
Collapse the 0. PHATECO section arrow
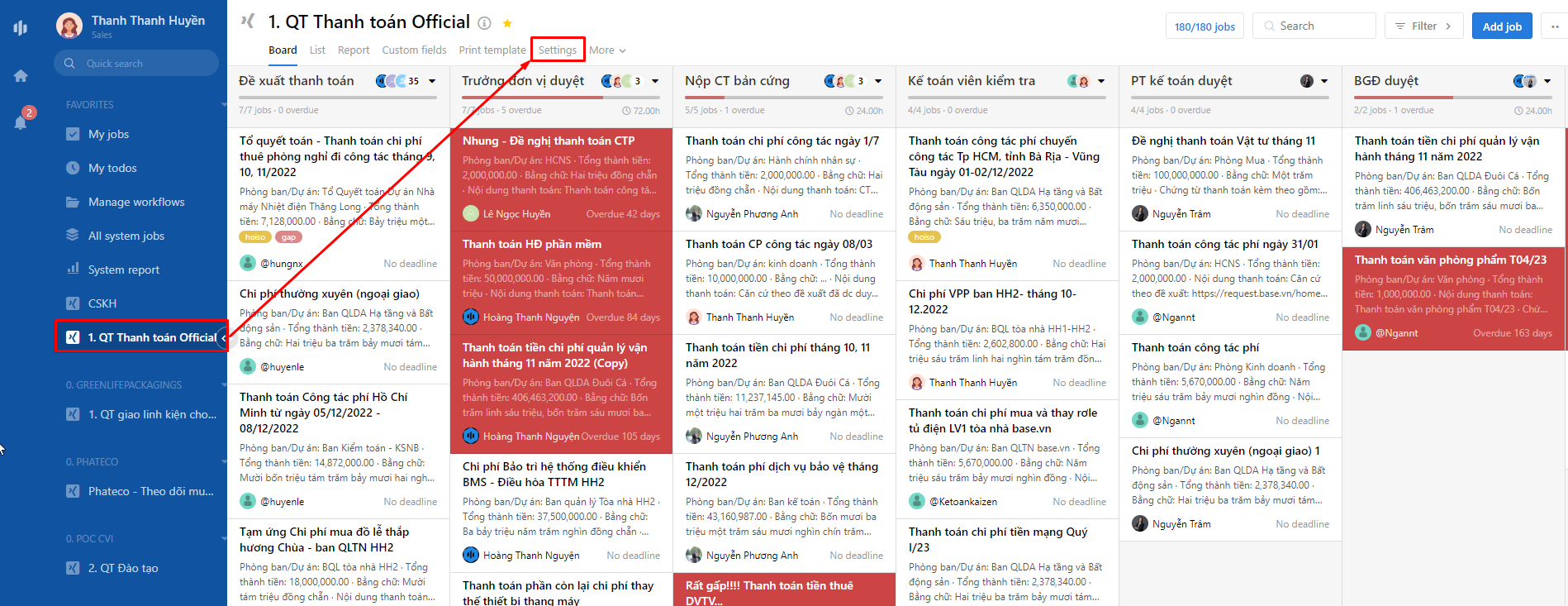[224, 461]
